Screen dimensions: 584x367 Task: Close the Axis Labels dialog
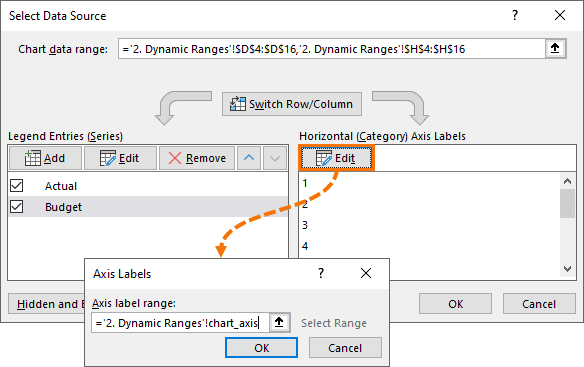[x=366, y=273]
